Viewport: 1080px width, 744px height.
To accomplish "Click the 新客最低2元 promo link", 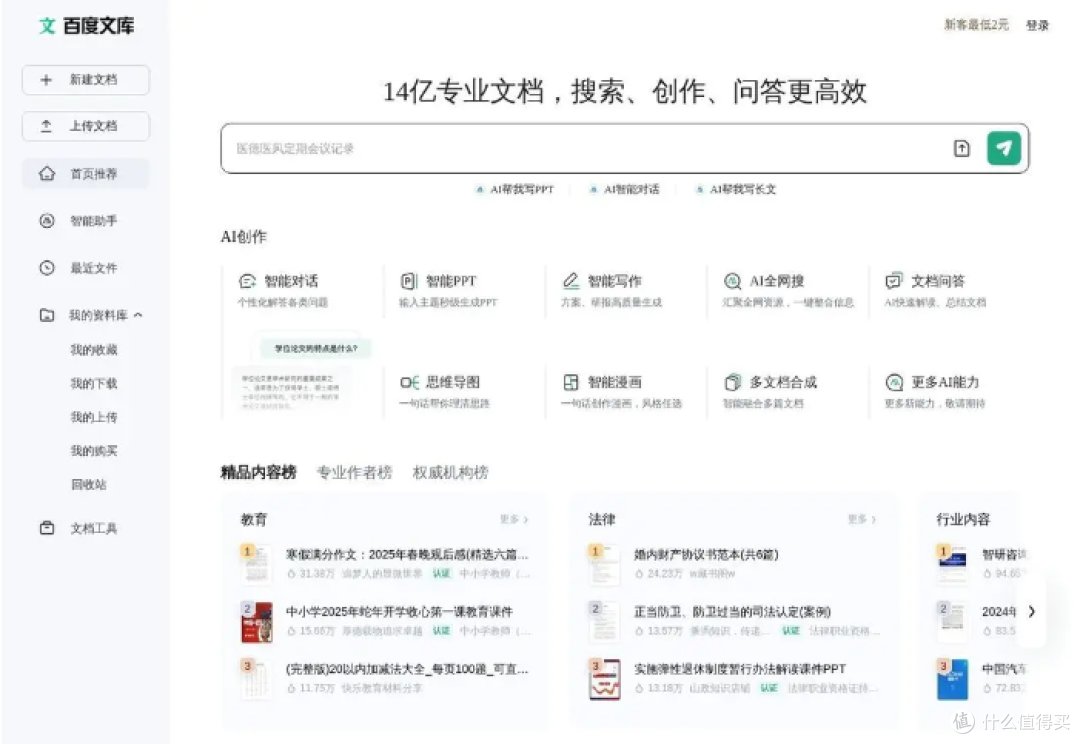I will pos(976,25).
